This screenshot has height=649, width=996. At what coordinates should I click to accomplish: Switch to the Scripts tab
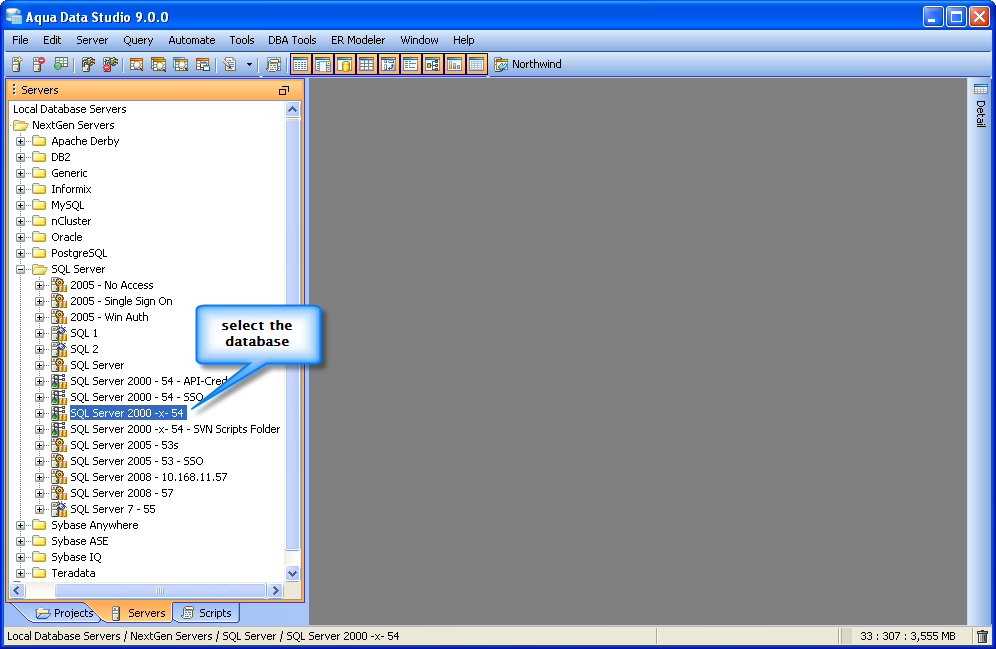206,613
